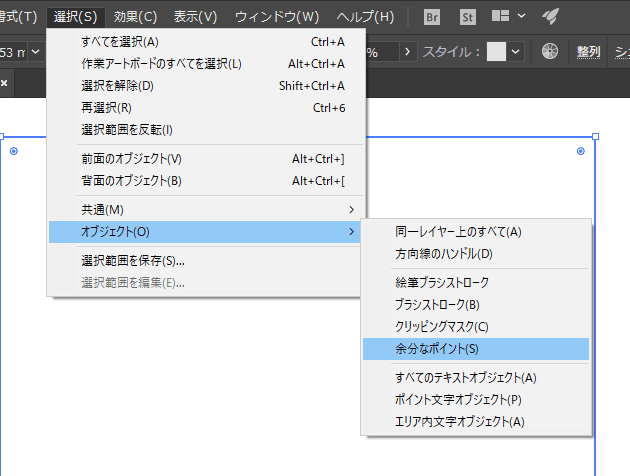Viewport: 630px width, 476px height.
Task: Open Adobe Stock via St icon
Action: 468,17
